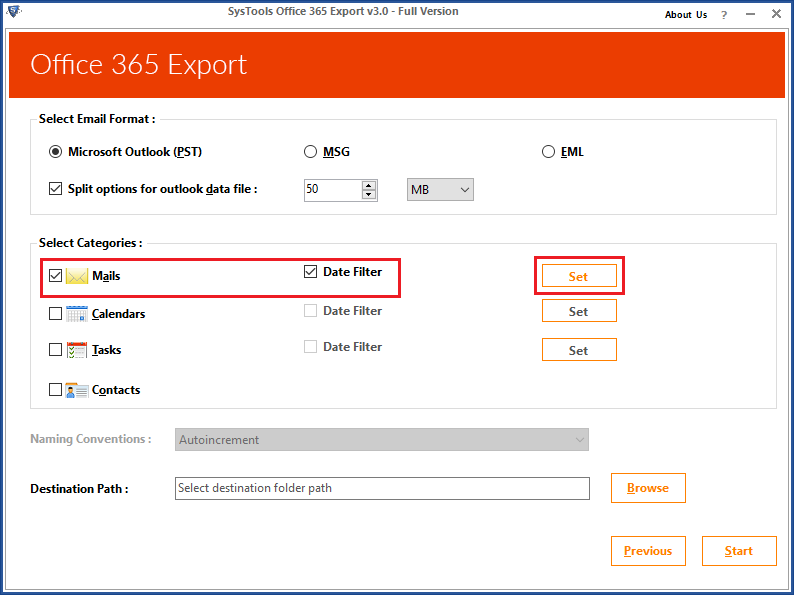The height and width of the screenshot is (595, 794).
Task: Click the Office 365 Export banner heading
Action: point(138,65)
